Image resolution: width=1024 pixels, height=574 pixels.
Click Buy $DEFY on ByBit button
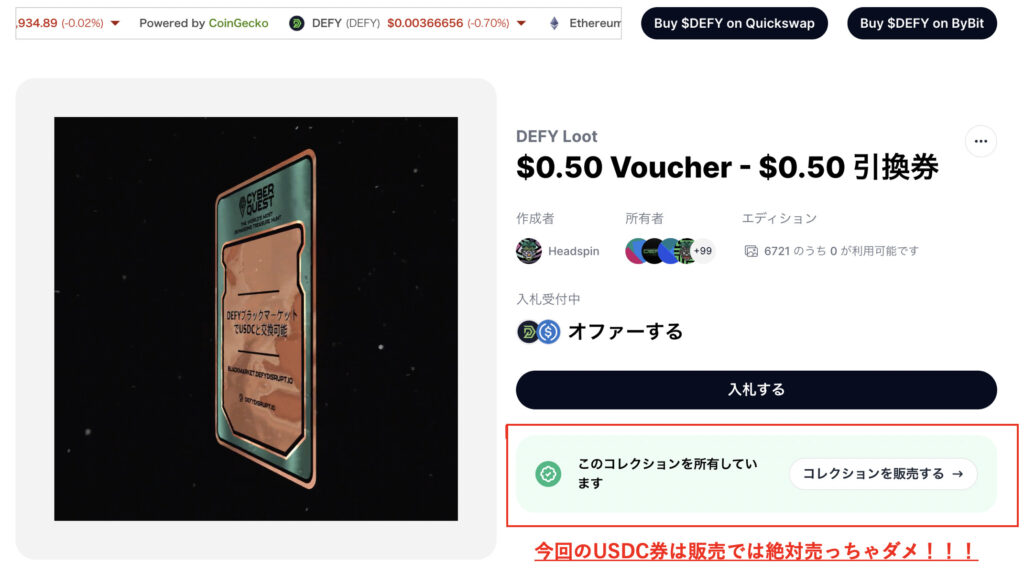(x=921, y=24)
